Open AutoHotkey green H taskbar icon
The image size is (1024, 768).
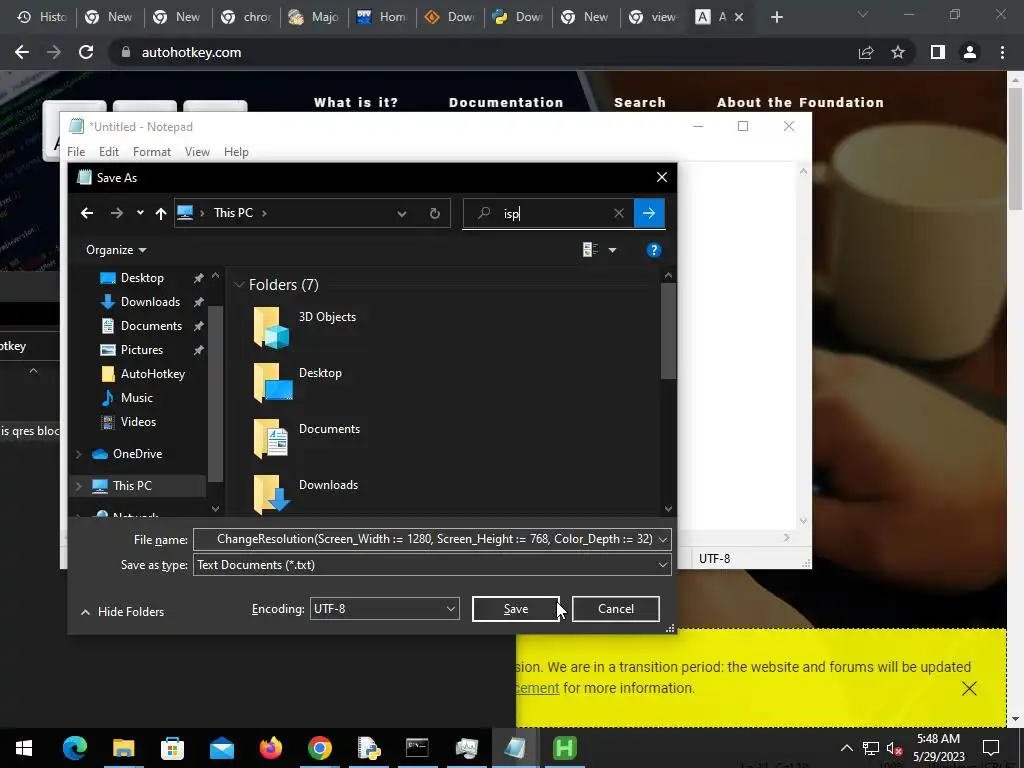click(564, 748)
